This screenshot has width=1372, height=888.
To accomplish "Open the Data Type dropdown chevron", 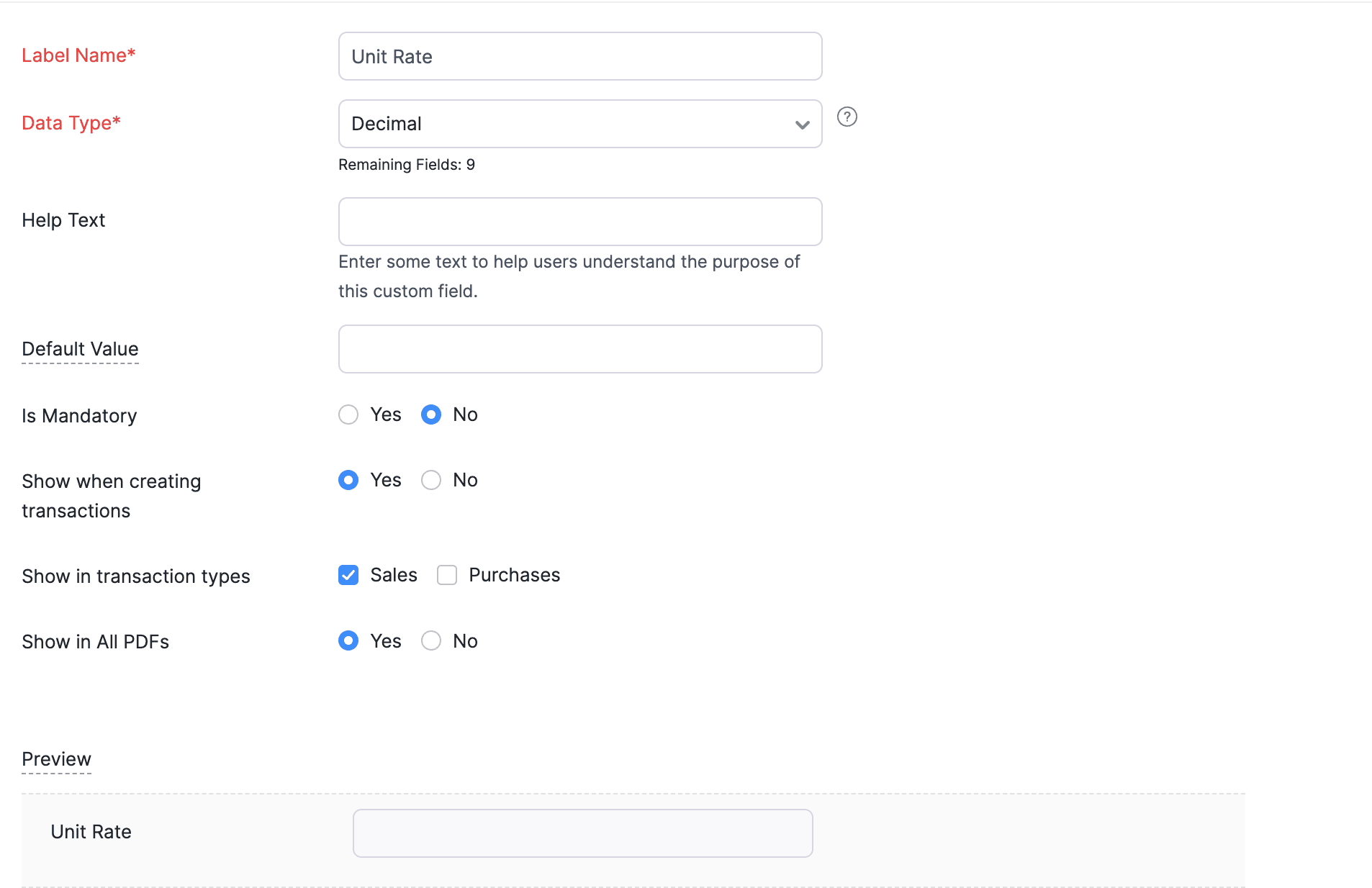I will pyautogui.click(x=802, y=124).
